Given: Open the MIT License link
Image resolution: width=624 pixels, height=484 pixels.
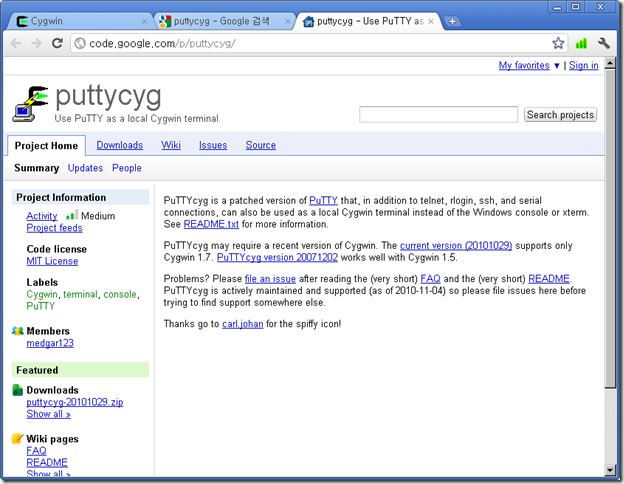Looking at the screenshot, I should point(52,261).
